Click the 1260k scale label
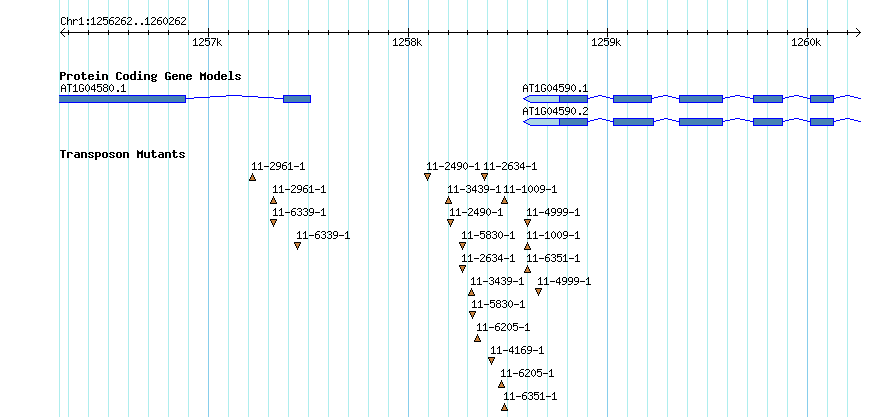Screen dimensions: 890x417 point(806,43)
